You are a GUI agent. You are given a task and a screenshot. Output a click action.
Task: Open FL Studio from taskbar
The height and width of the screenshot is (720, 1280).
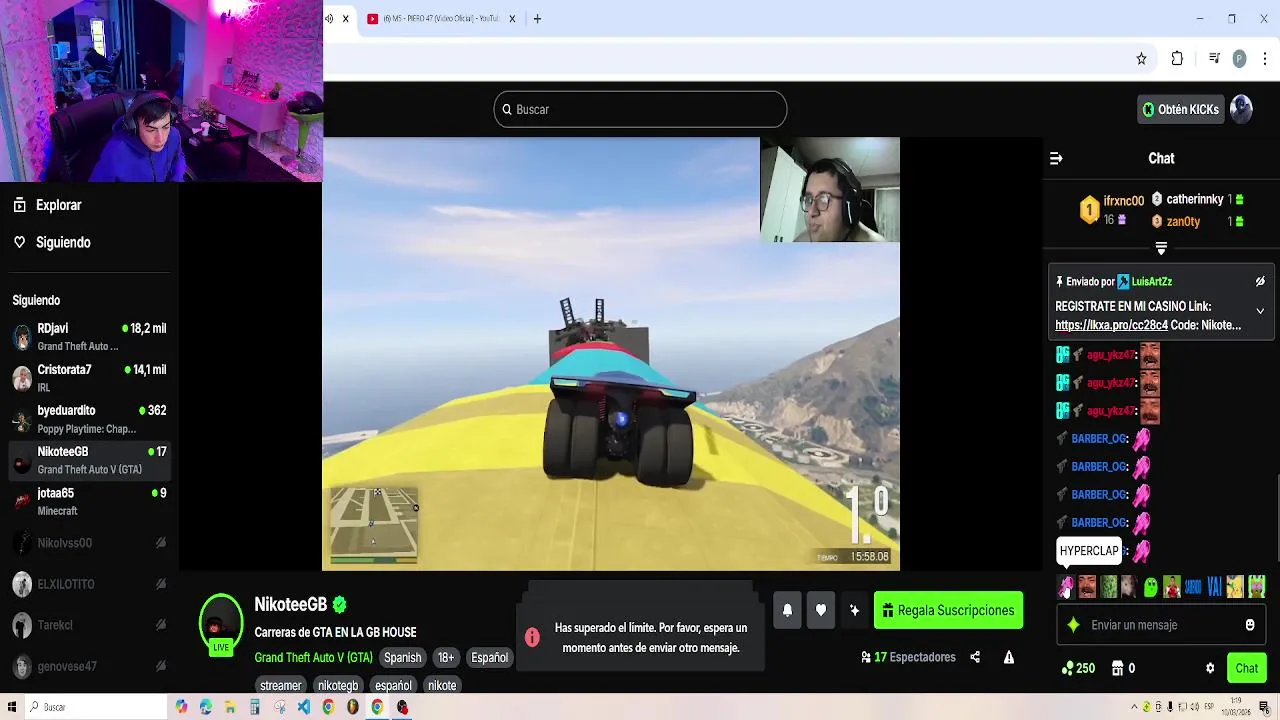coord(353,707)
